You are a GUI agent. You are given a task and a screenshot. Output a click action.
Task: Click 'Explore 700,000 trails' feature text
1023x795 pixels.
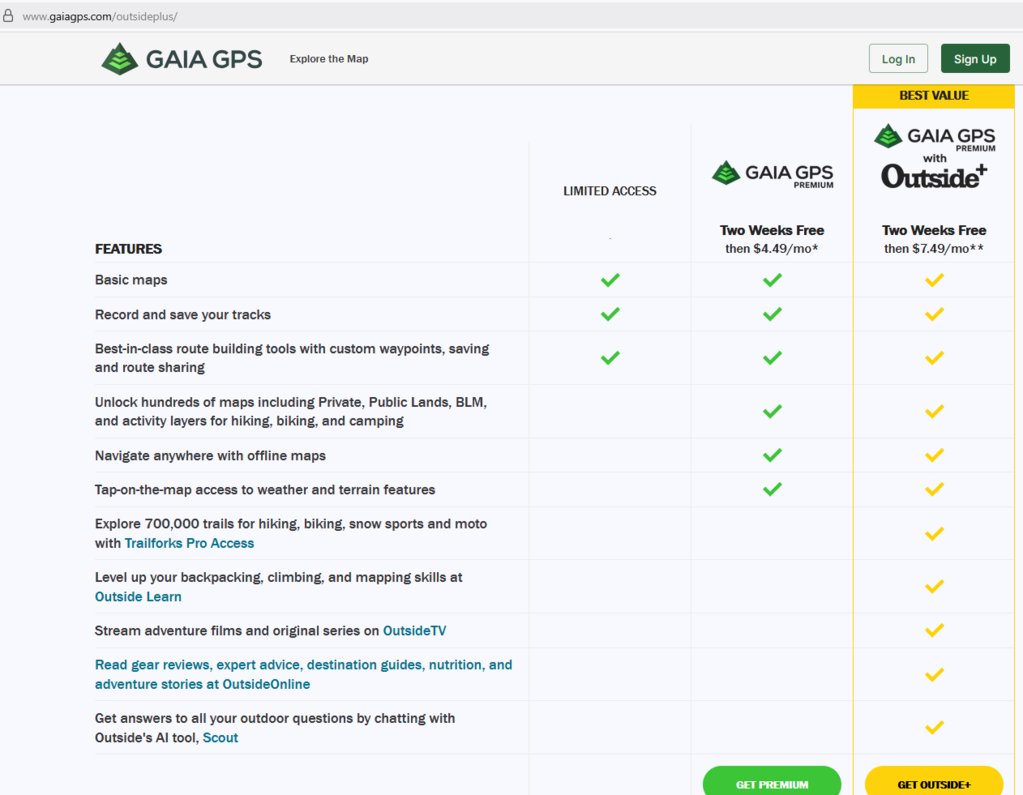(291, 533)
